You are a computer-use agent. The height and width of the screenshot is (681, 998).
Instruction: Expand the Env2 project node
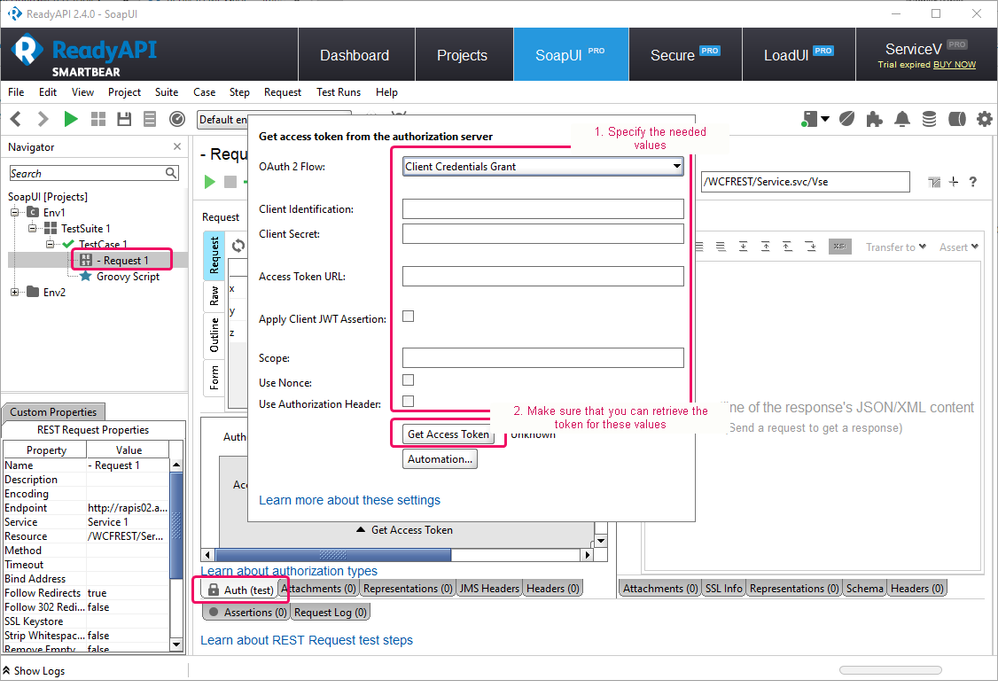15,292
